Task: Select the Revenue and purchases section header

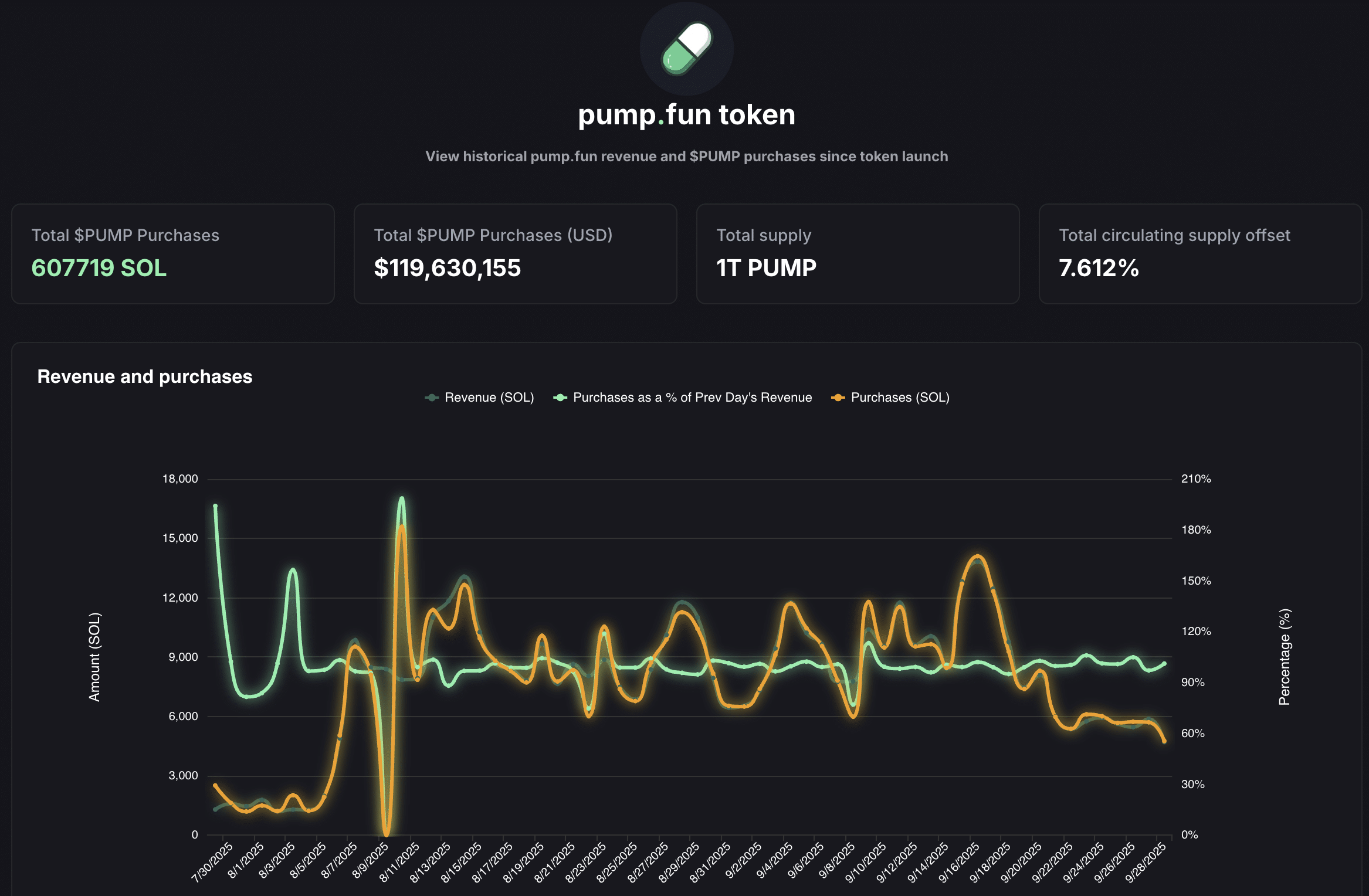Action: [x=144, y=376]
